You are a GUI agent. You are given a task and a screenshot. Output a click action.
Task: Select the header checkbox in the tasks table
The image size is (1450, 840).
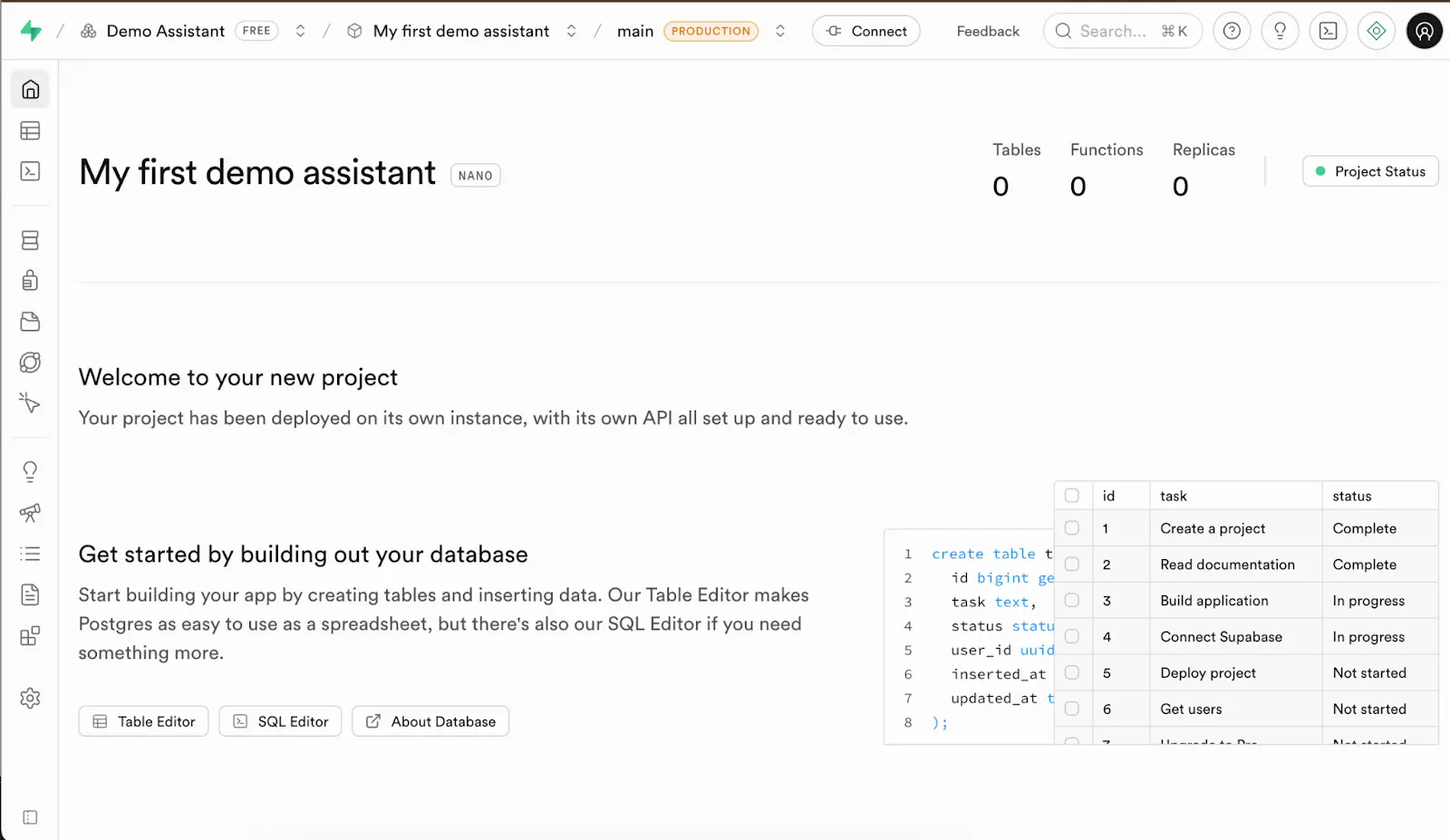[1072, 495]
